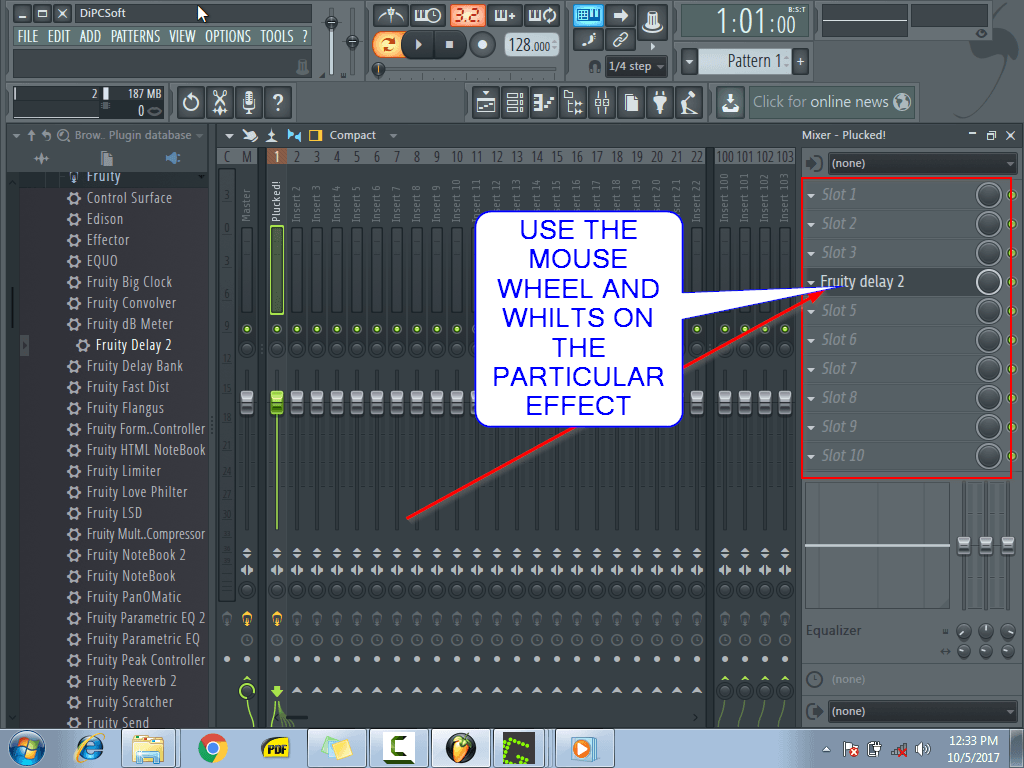This screenshot has width=1024, height=768.
Task: Open Chrome from the Windows taskbar
Action: pyautogui.click(x=213, y=748)
